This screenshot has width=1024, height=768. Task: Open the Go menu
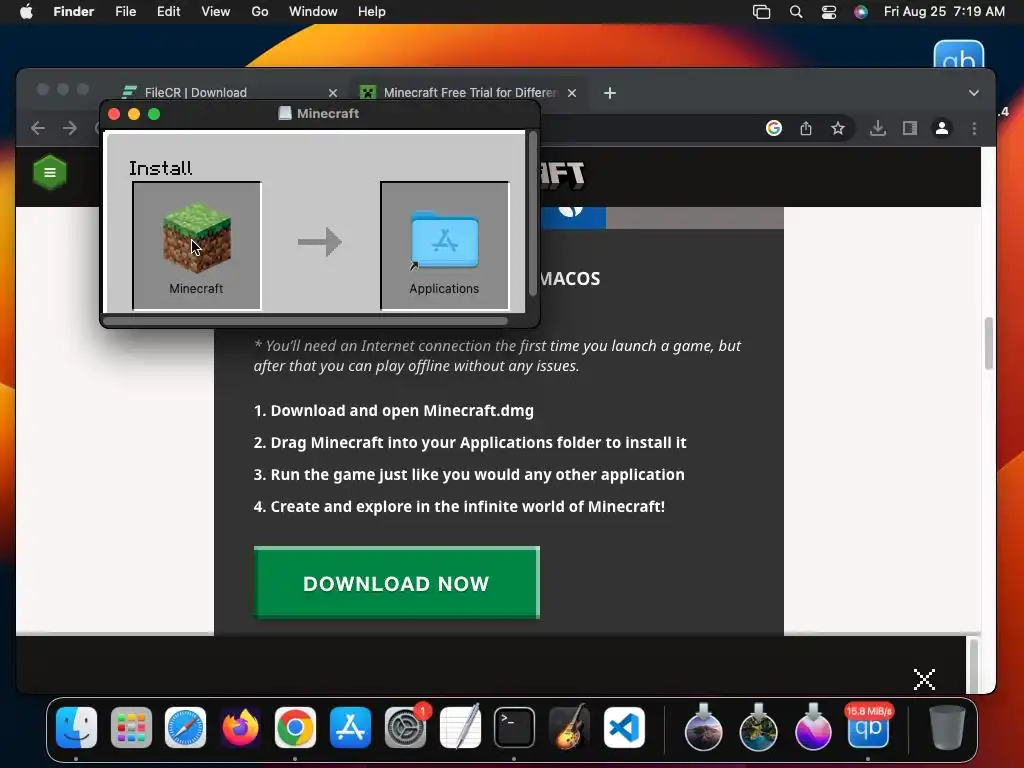260,12
